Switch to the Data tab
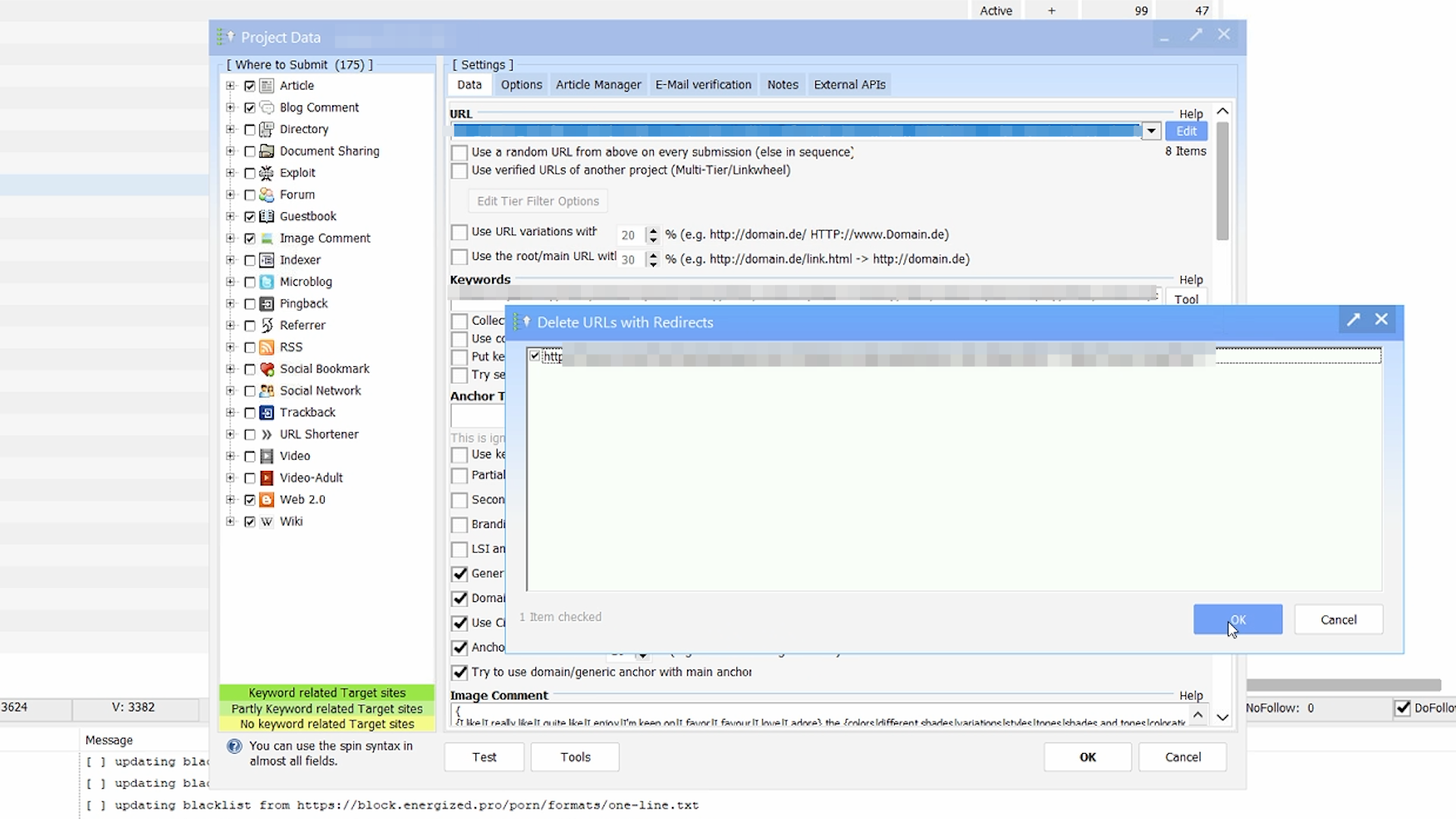 (469, 85)
